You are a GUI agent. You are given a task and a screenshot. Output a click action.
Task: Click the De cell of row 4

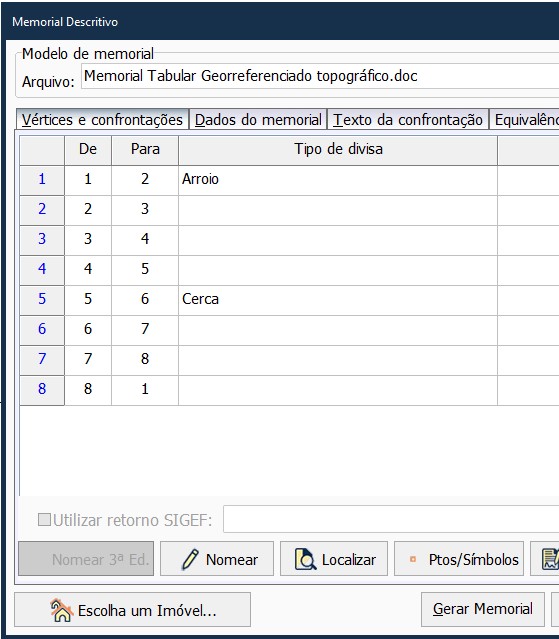click(88, 269)
